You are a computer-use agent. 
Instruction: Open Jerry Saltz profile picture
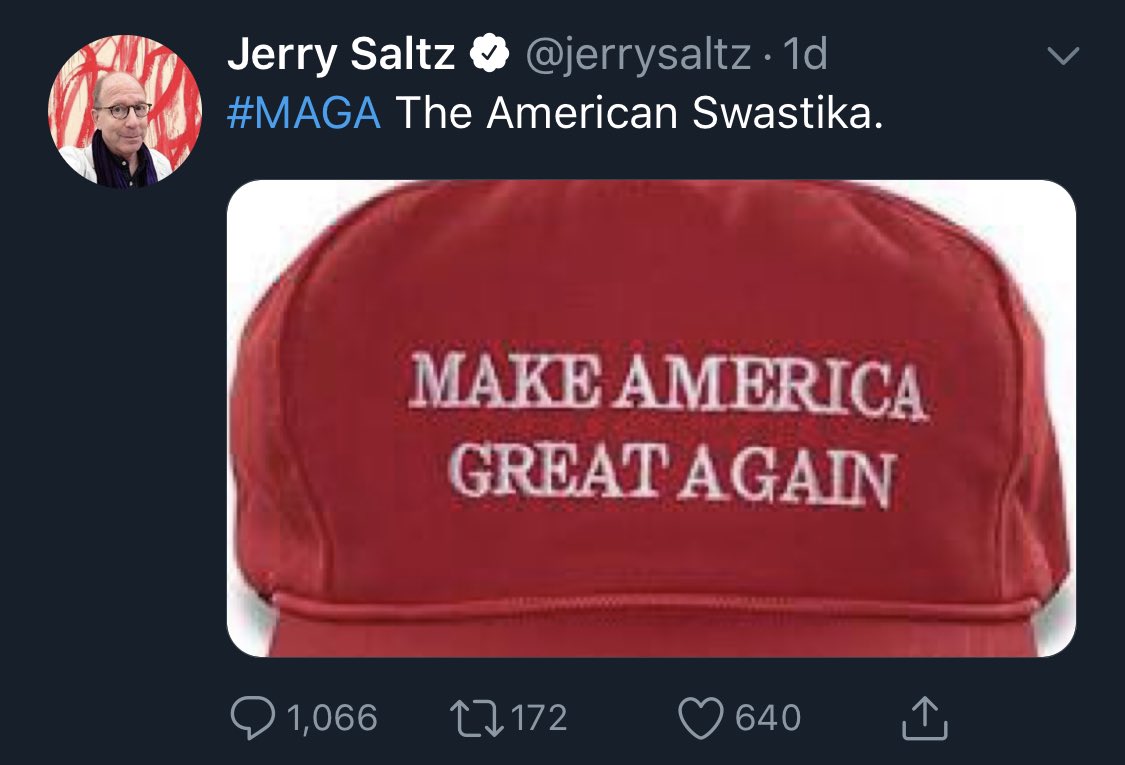pyautogui.click(x=125, y=111)
